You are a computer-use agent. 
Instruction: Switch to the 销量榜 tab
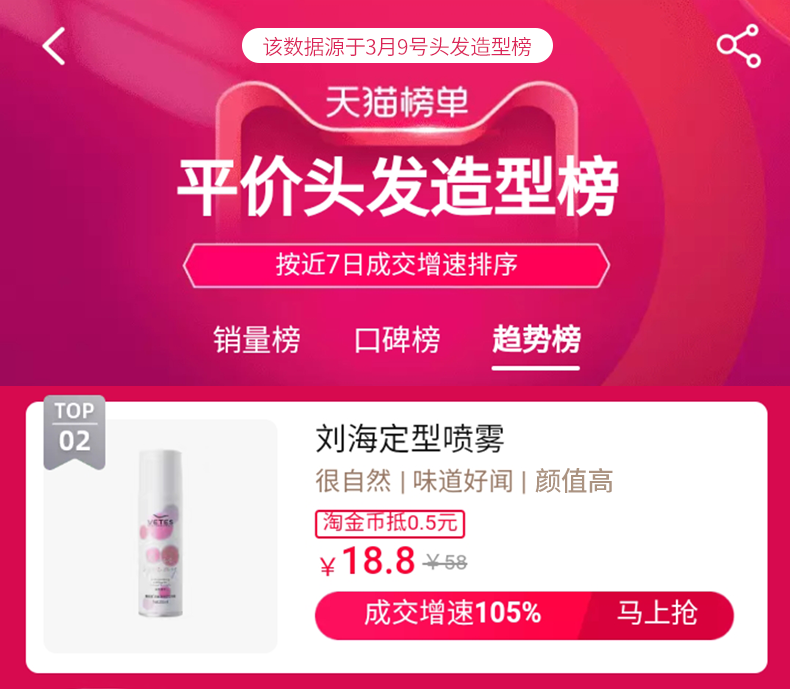[x=256, y=339]
